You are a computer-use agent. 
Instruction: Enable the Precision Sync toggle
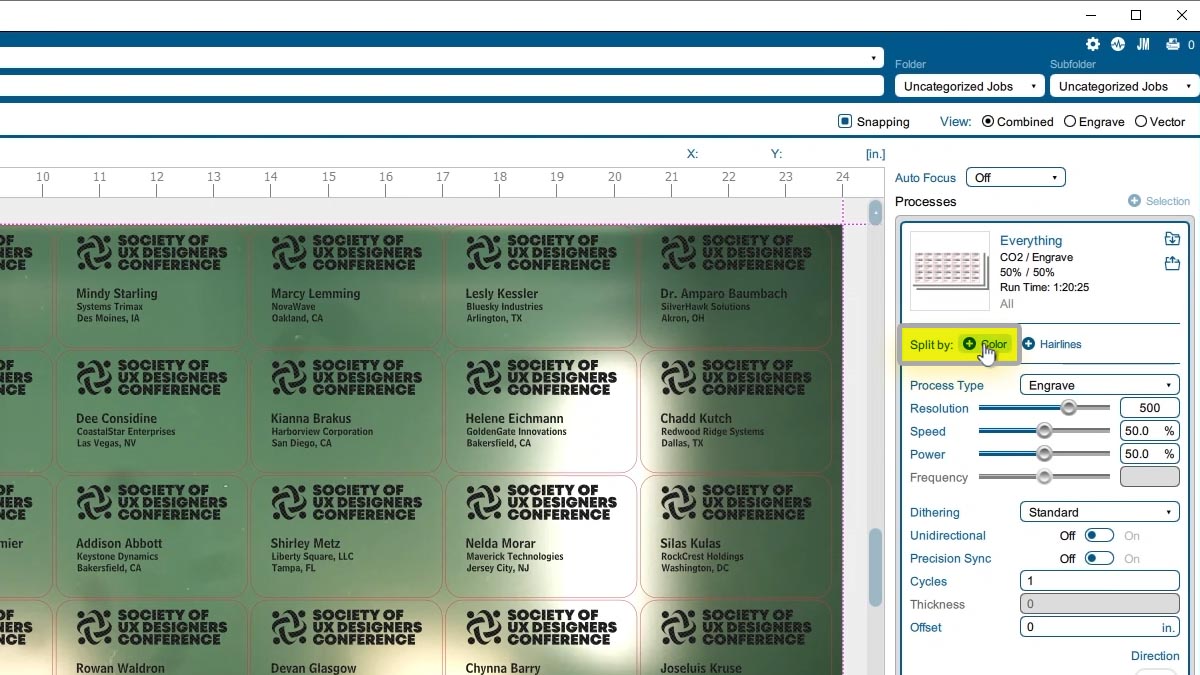[1099, 559]
